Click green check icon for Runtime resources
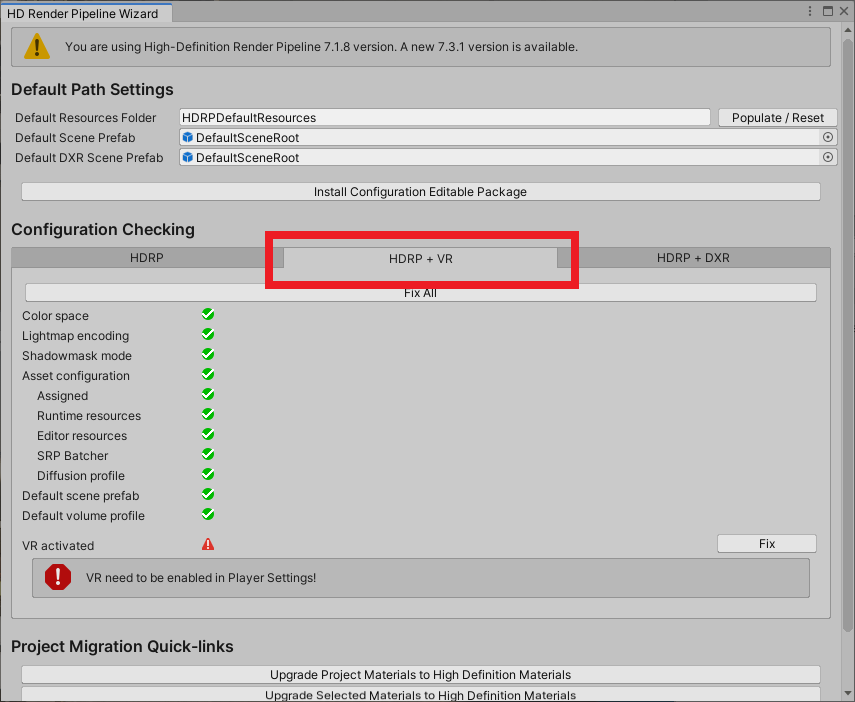This screenshot has height=702, width=855. coord(208,415)
